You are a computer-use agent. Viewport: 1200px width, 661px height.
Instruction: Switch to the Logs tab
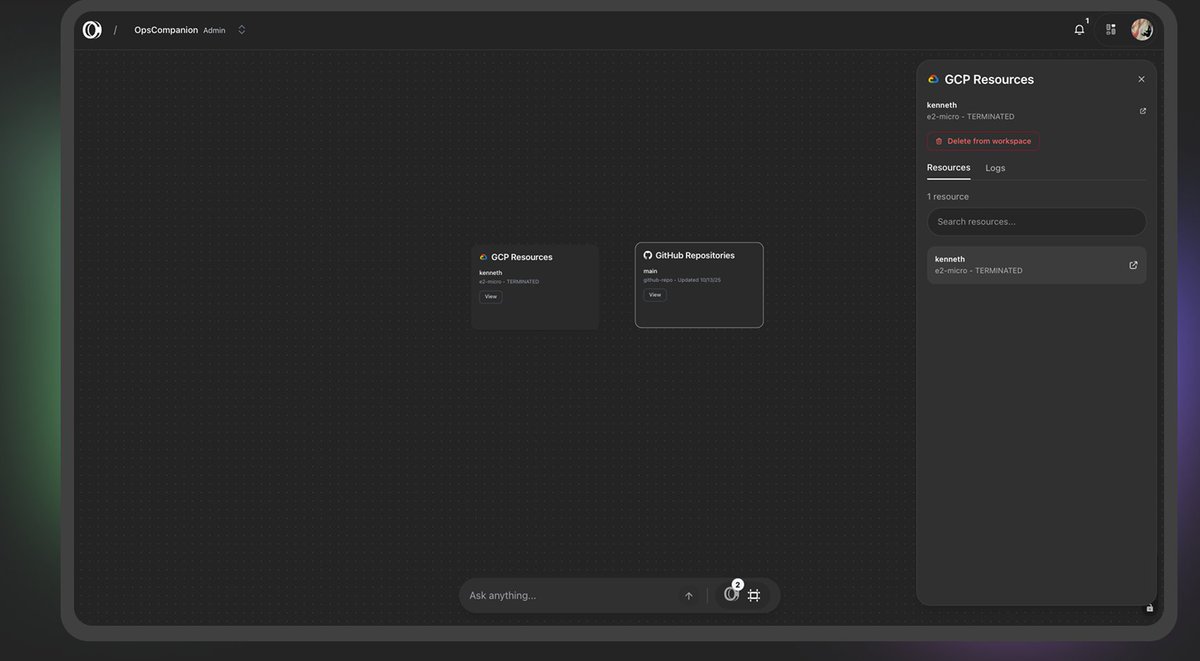[996, 168]
